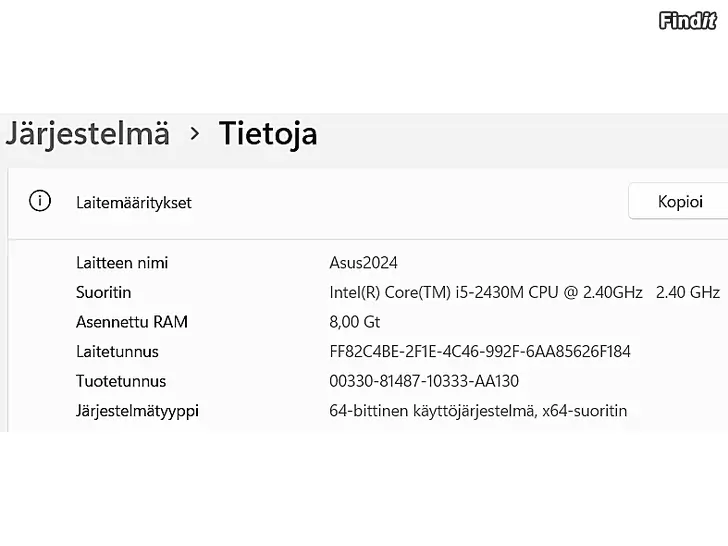The height and width of the screenshot is (546, 728).
Task: Select the 64-bittinen käyttöjärjestelmä value
Action: 478,411
